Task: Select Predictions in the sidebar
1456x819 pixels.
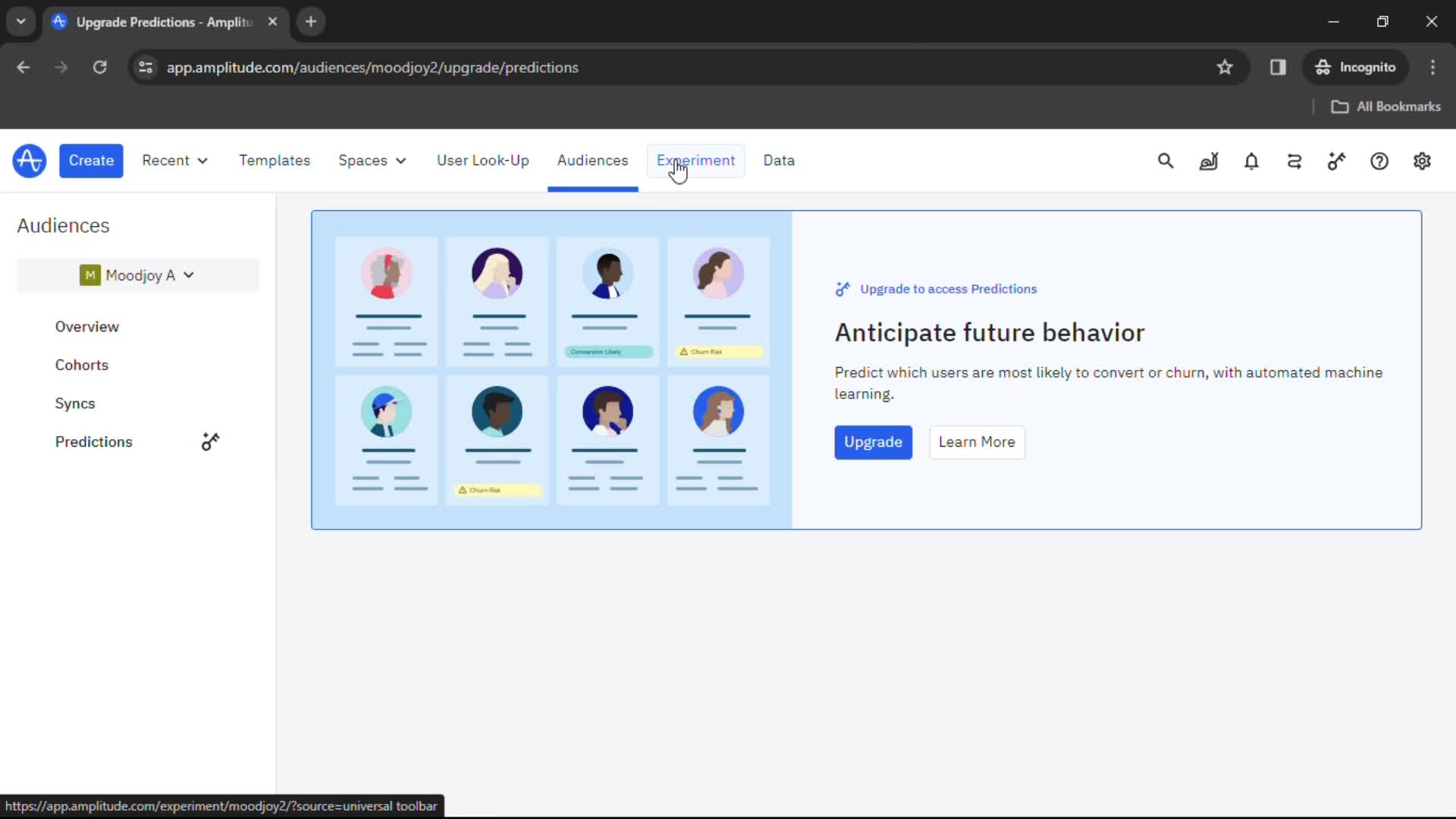Action: click(93, 441)
